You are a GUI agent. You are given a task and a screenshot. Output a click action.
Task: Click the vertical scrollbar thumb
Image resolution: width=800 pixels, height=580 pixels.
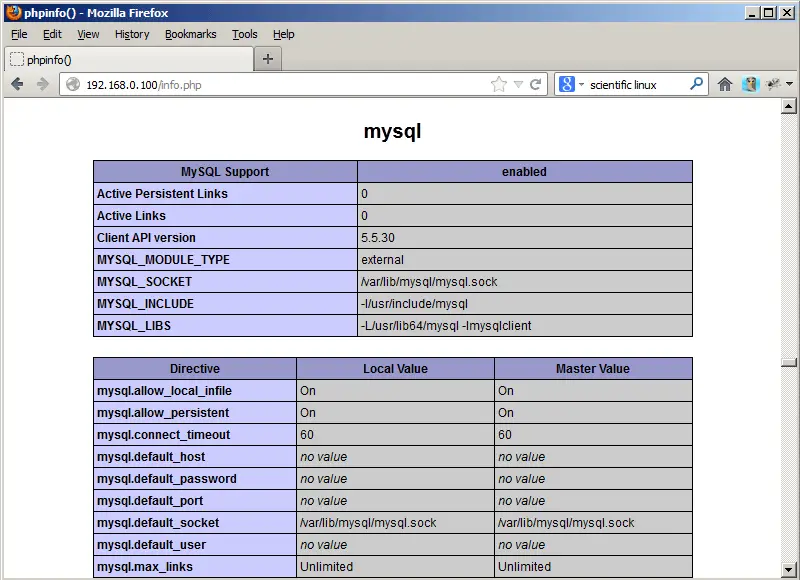tap(789, 362)
